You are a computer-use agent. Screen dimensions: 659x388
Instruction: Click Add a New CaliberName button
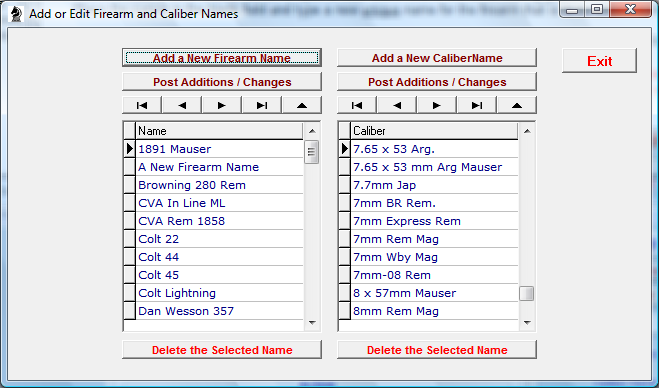point(437,58)
